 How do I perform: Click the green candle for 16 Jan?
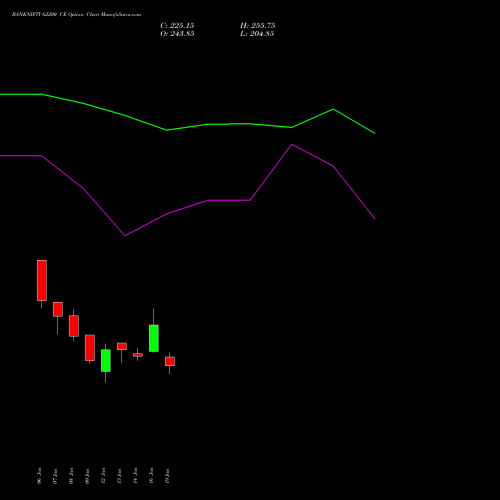pyautogui.click(x=154, y=338)
